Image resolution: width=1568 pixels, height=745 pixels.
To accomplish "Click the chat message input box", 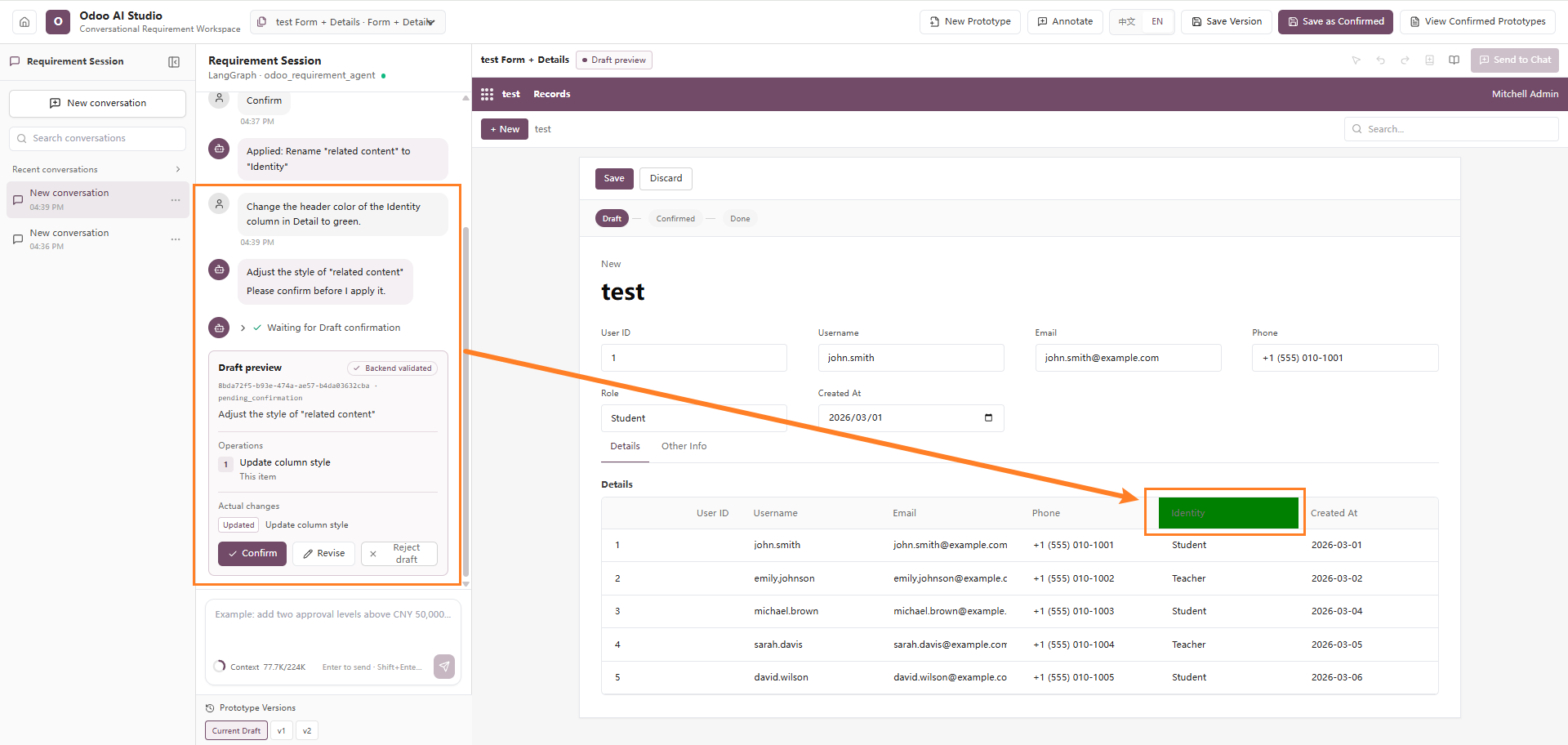I will (333, 629).
